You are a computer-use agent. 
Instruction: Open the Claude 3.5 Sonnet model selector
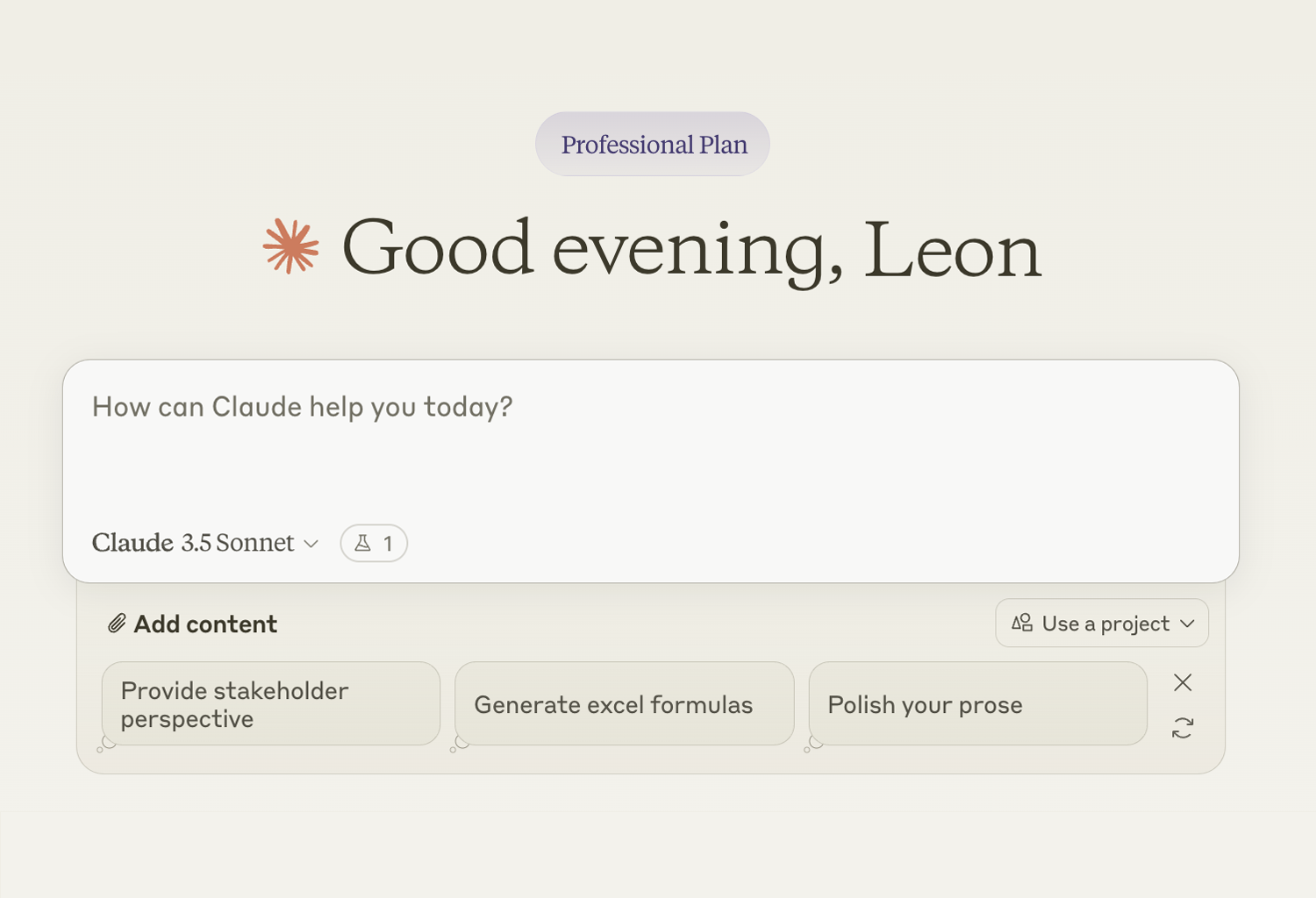[x=194, y=543]
